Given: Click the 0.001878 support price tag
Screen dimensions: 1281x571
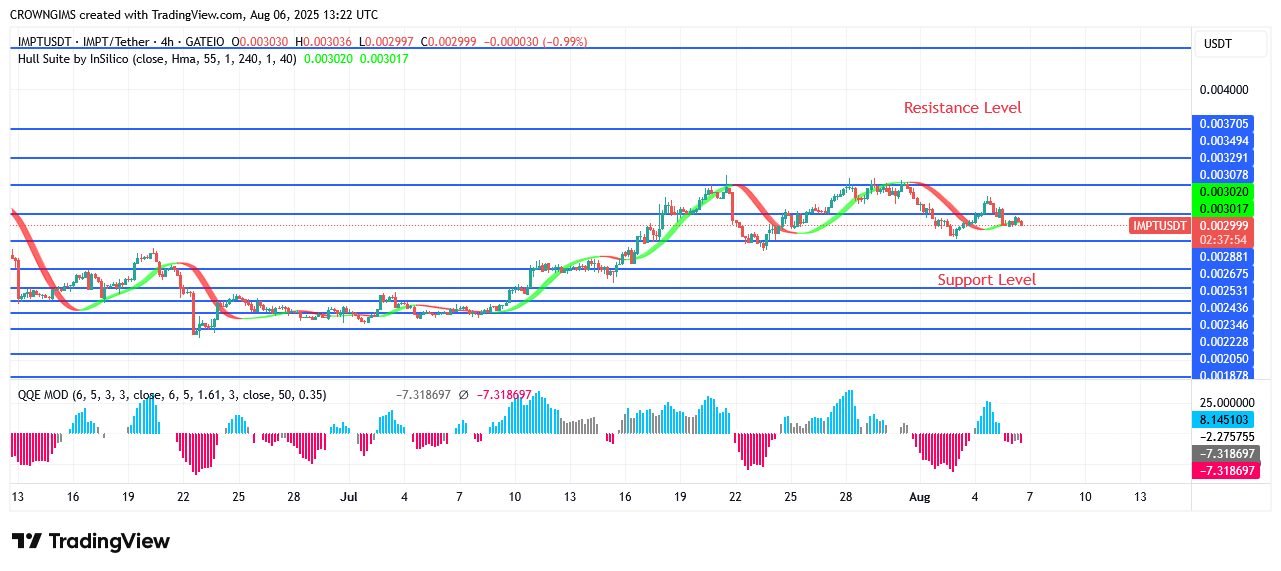Looking at the screenshot, I should click(1224, 375).
